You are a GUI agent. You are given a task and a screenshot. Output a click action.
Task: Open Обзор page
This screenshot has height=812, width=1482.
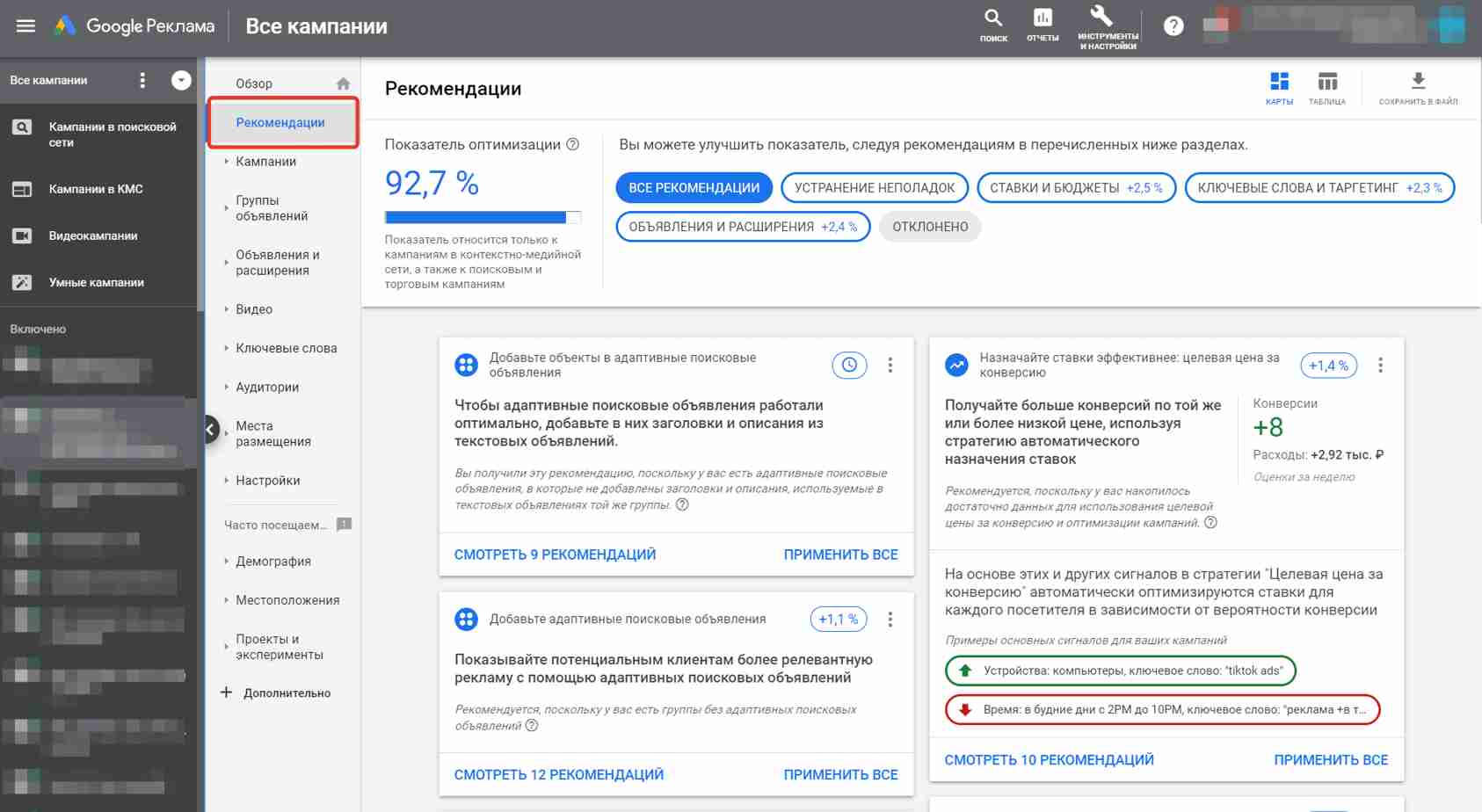(x=254, y=83)
